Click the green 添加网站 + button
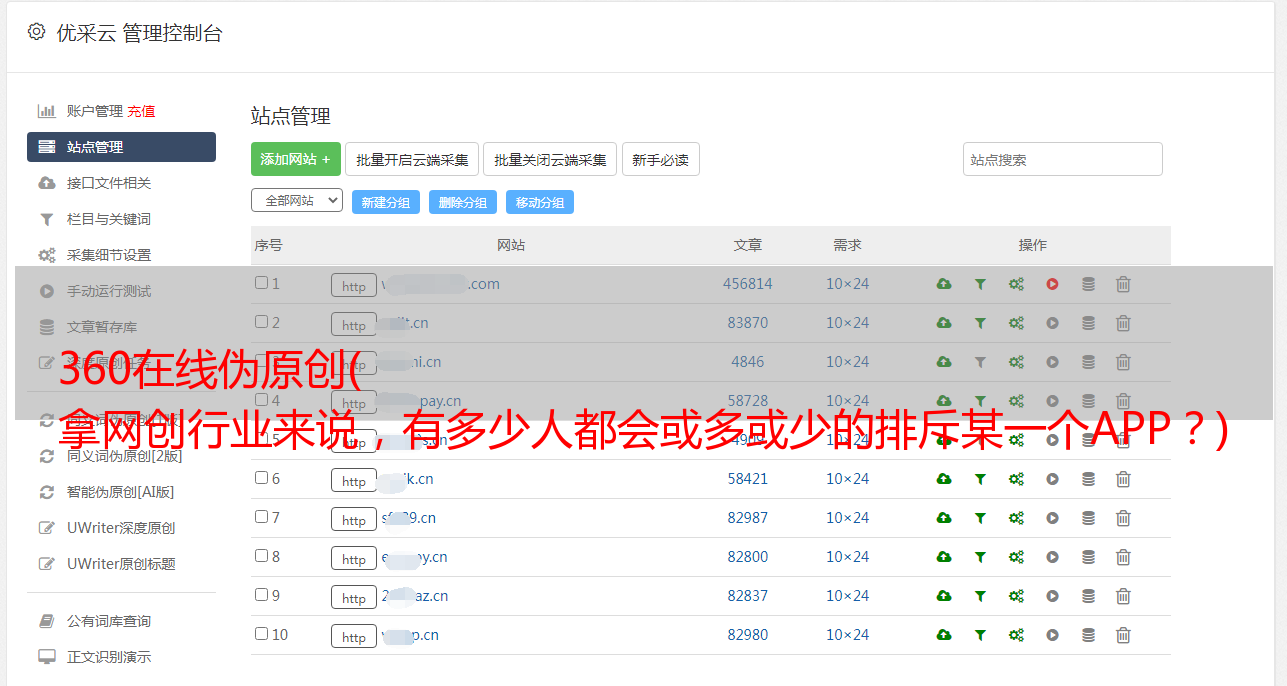Viewport: 1287px width, 686px height. point(296,159)
